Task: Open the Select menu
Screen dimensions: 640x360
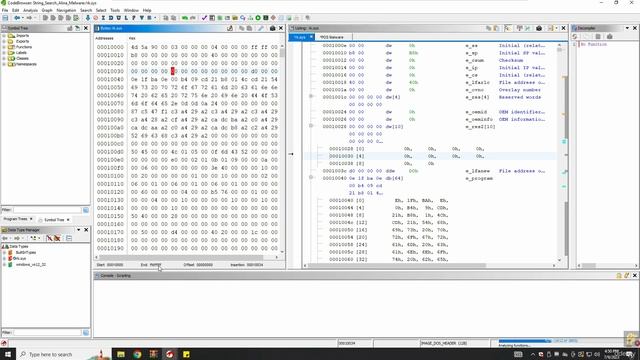Action: point(101,10)
